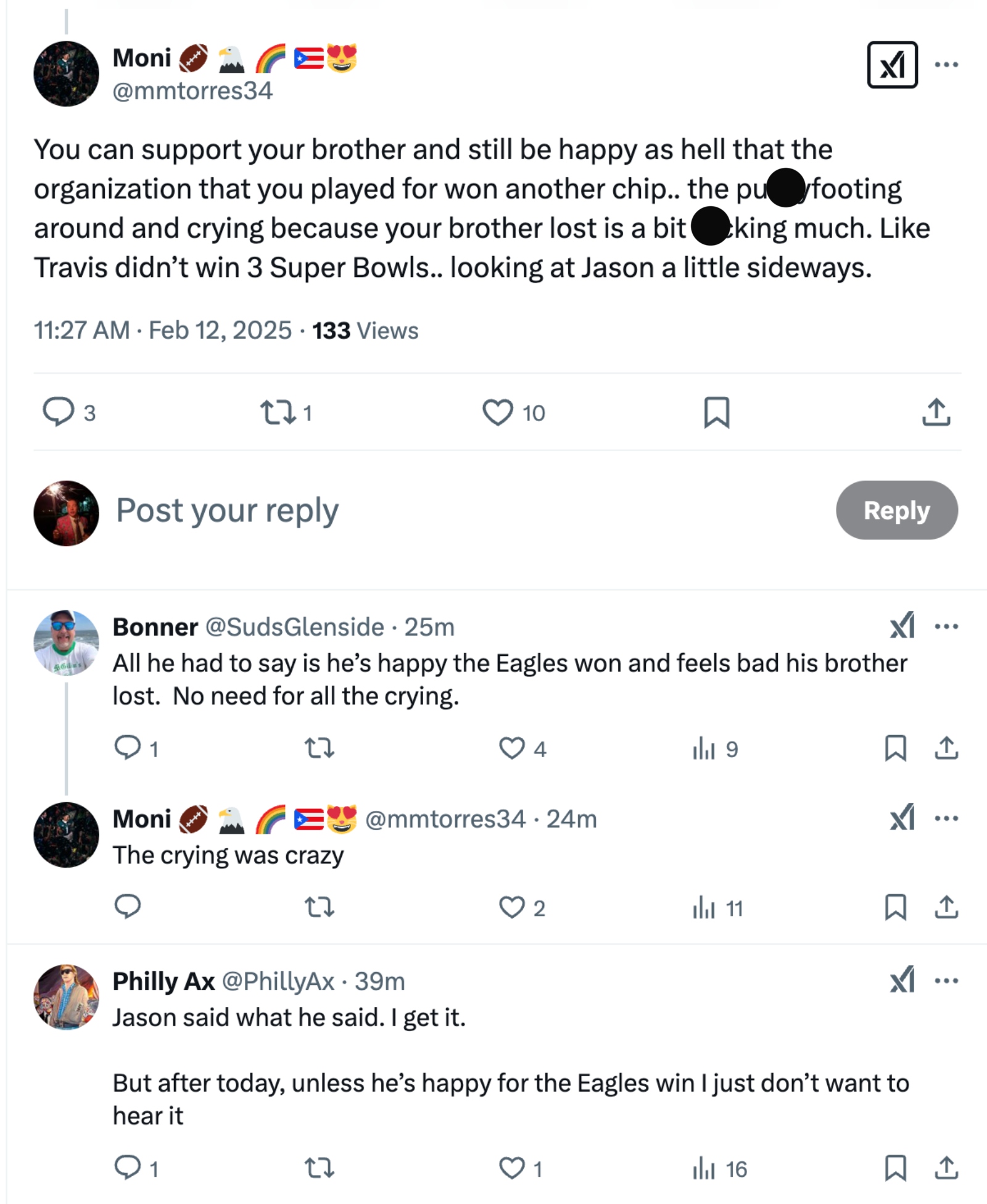The height and width of the screenshot is (1204, 987).
Task: Open more options on "The crying was crazy"
Action: point(946,819)
